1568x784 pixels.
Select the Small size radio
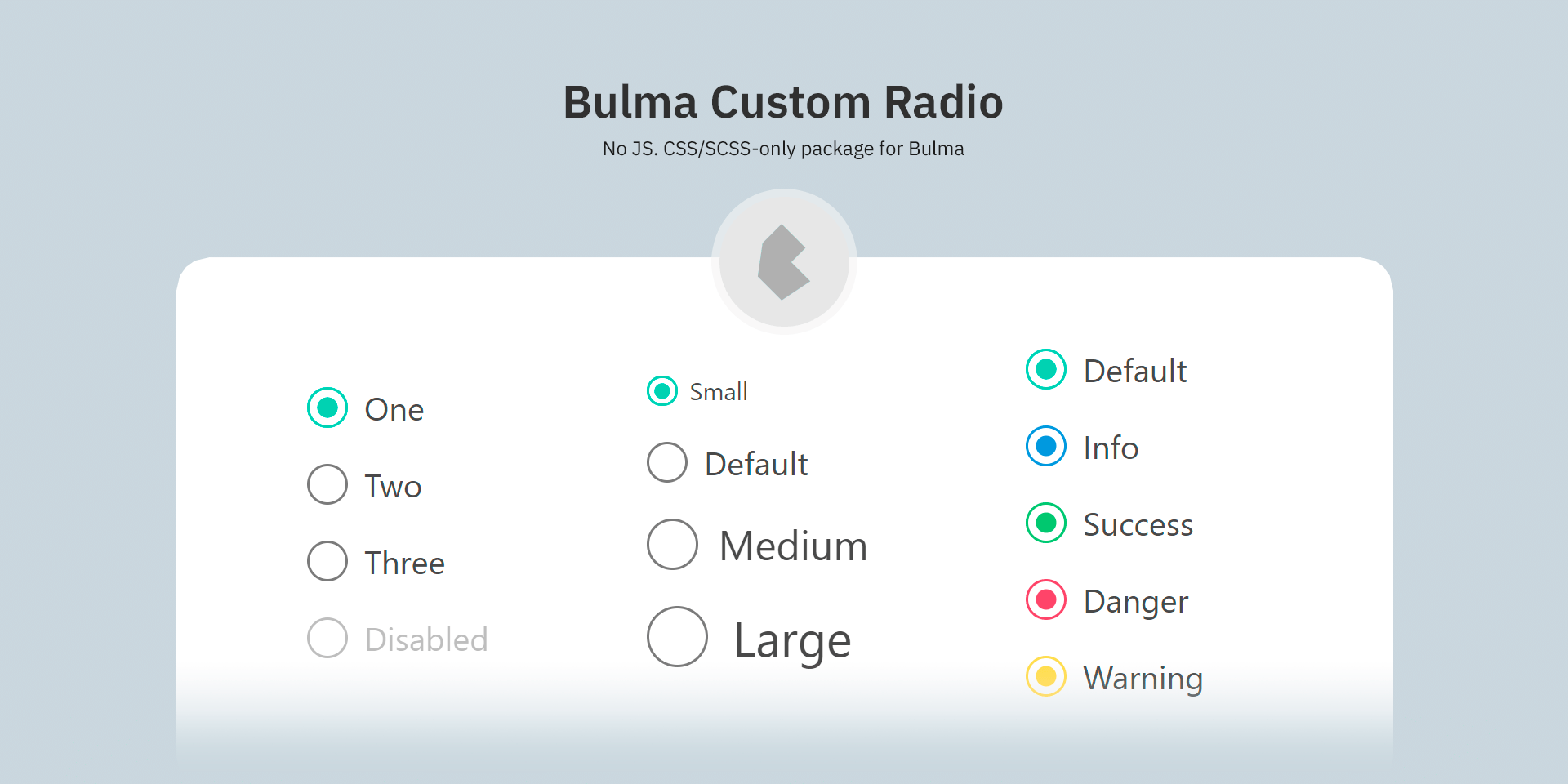[661, 391]
